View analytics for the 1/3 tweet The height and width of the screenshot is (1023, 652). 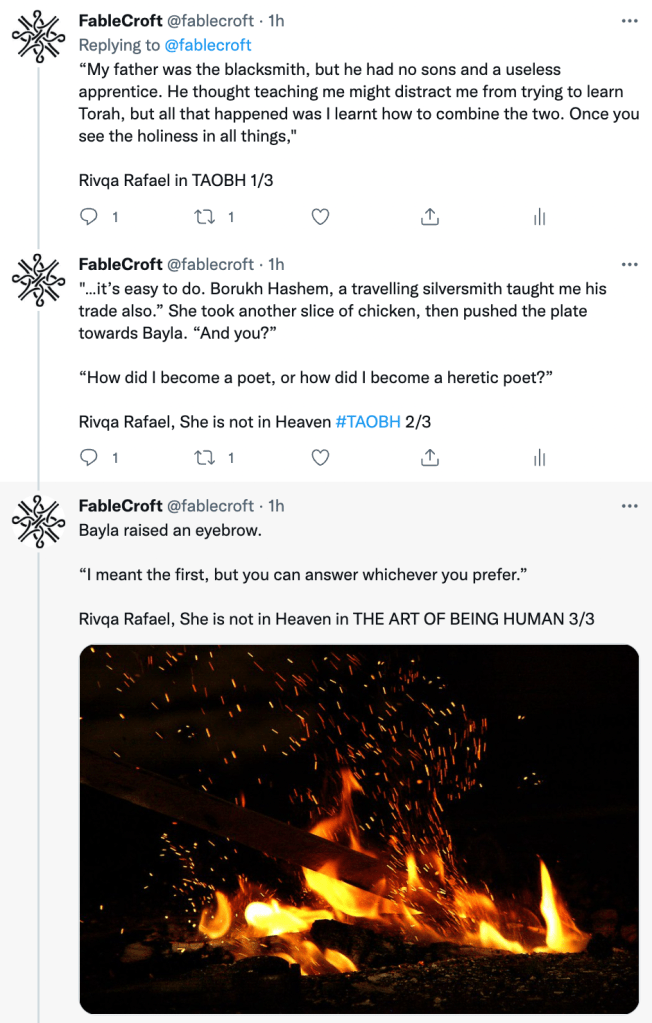tap(539, 216)
